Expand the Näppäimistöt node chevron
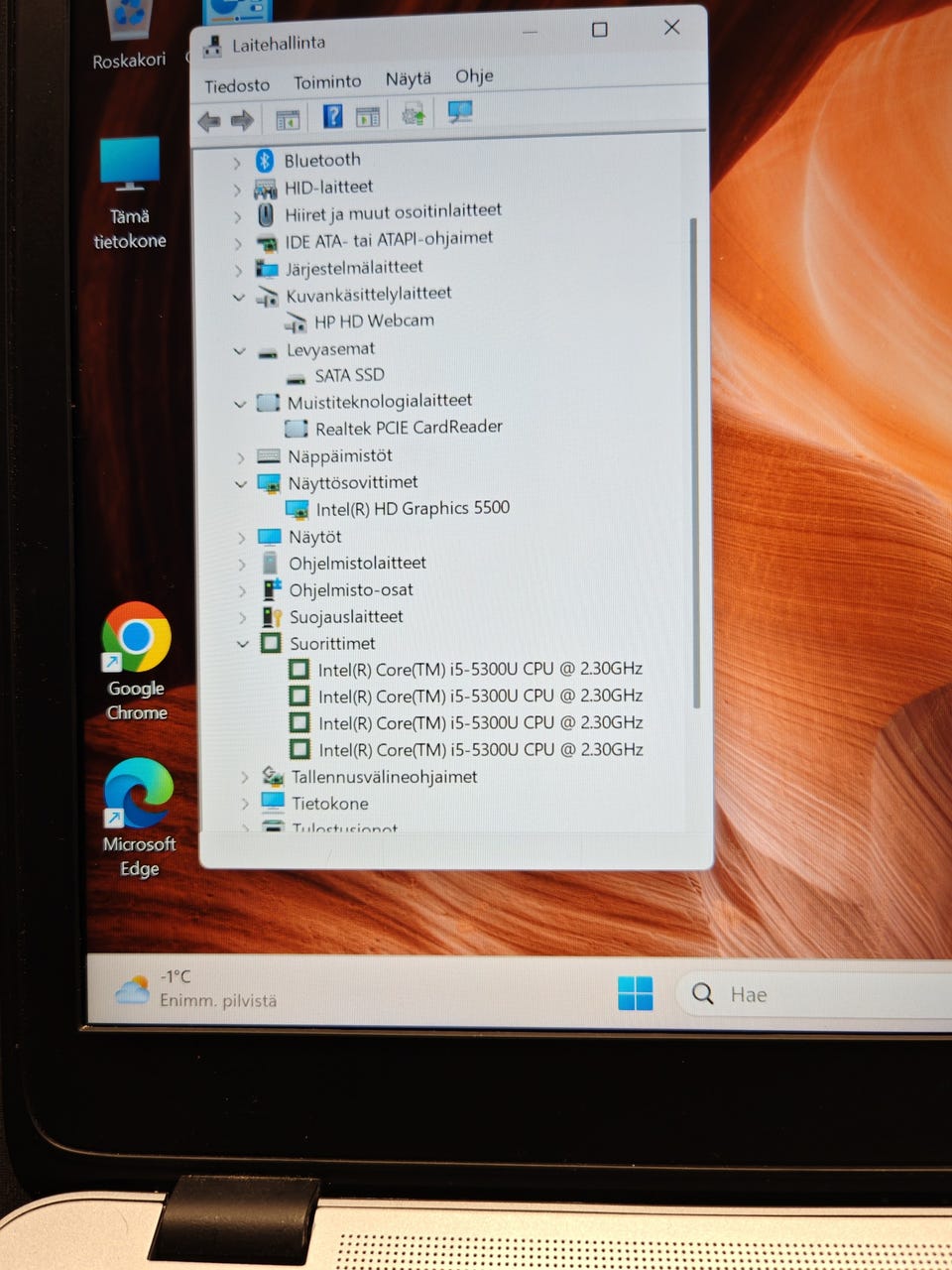952x1270 pixels. [x=240, y=457]
